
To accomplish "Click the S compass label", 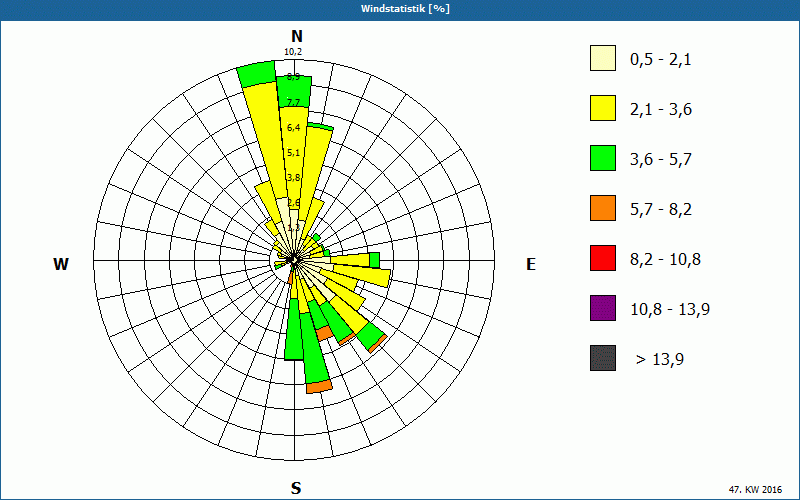I will point(296,488).
